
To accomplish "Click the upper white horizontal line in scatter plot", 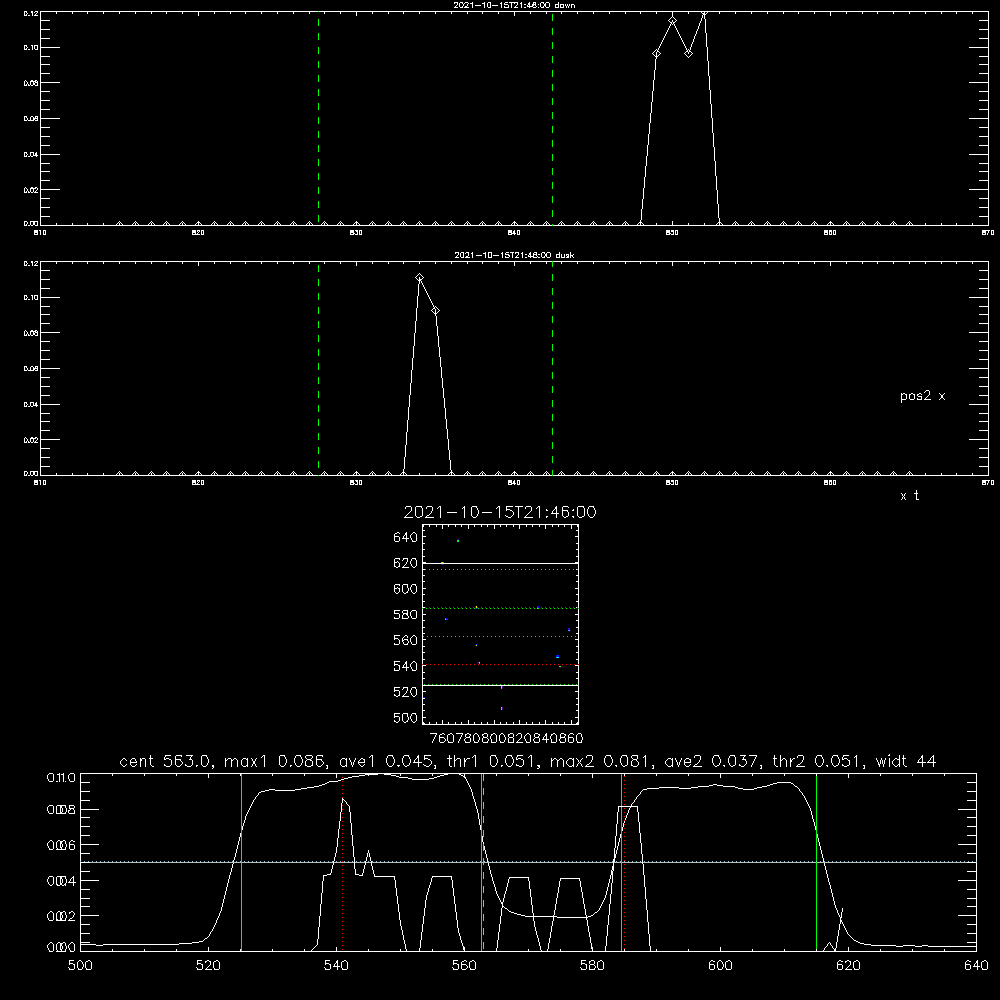I will pos(500,563).
